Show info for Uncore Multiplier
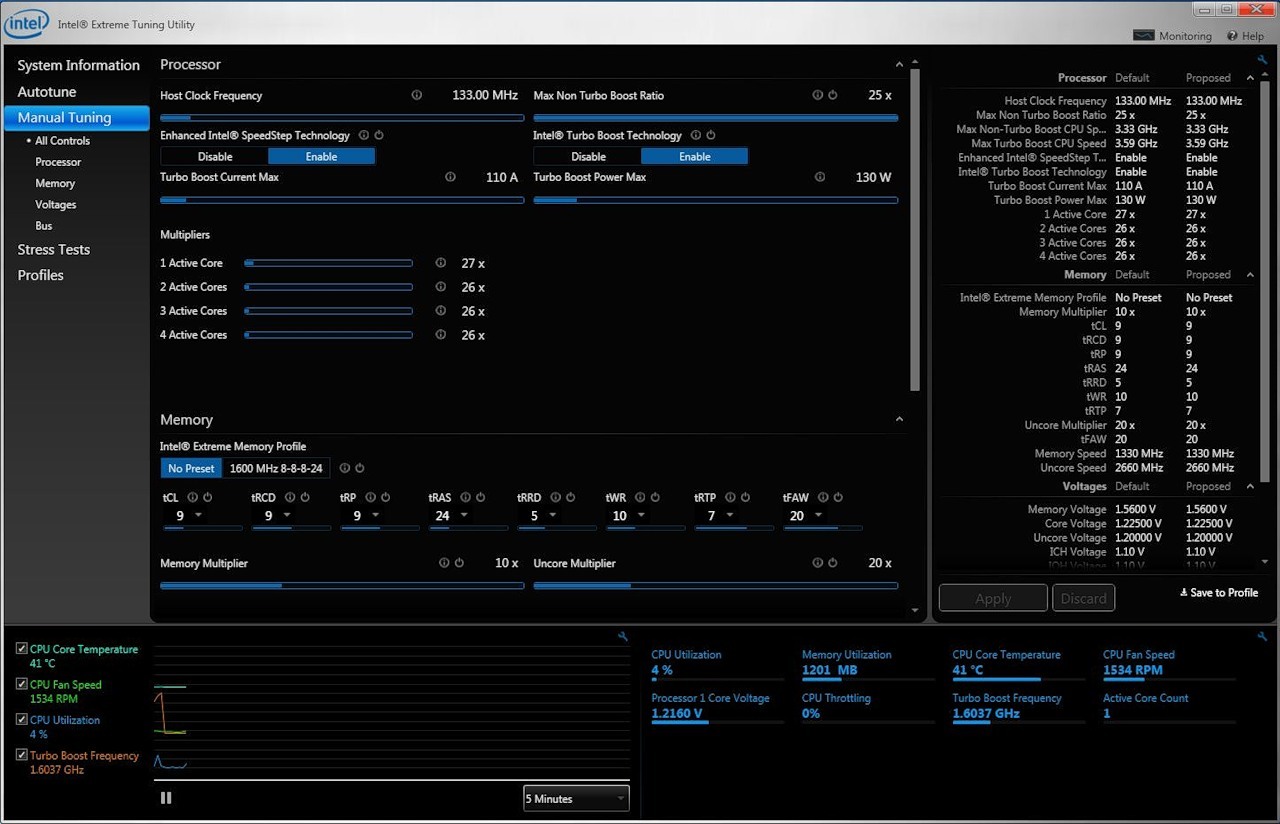This screenshot has height=824, width=1280. coord(817,563)
